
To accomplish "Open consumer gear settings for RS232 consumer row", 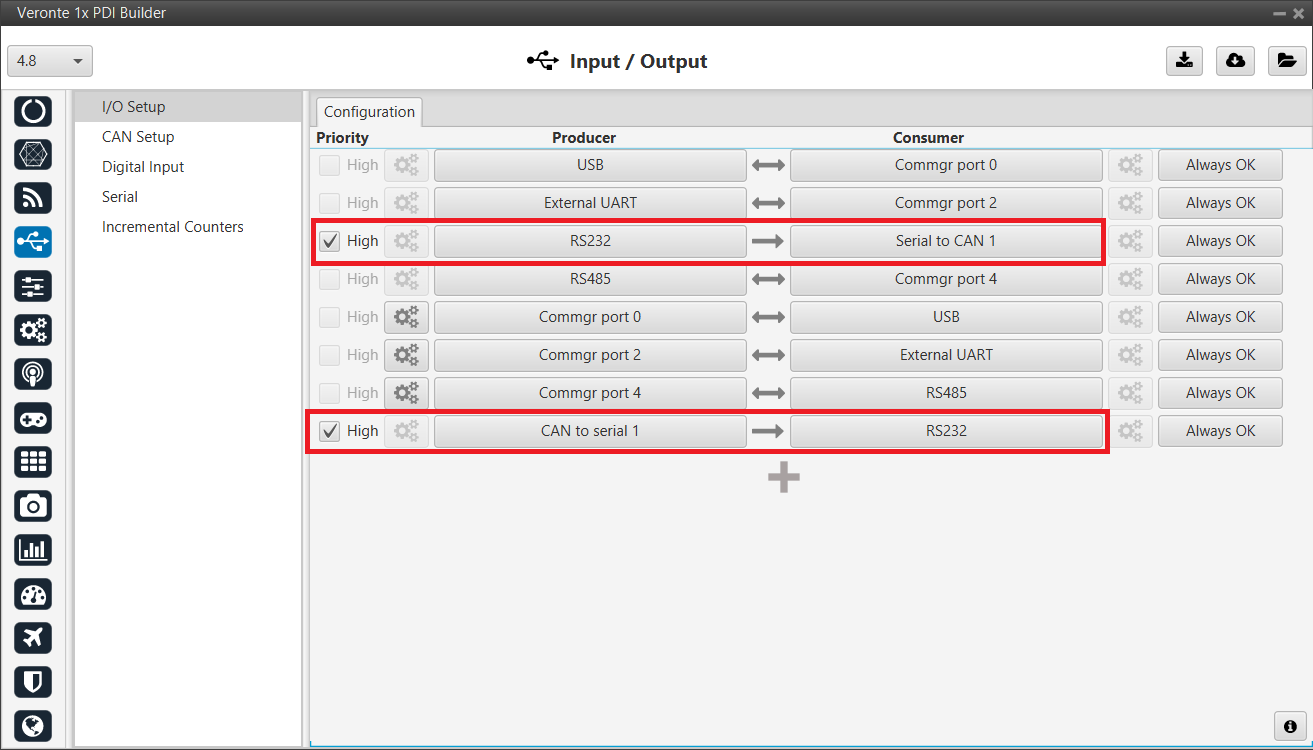I will tap(1130, 431).
